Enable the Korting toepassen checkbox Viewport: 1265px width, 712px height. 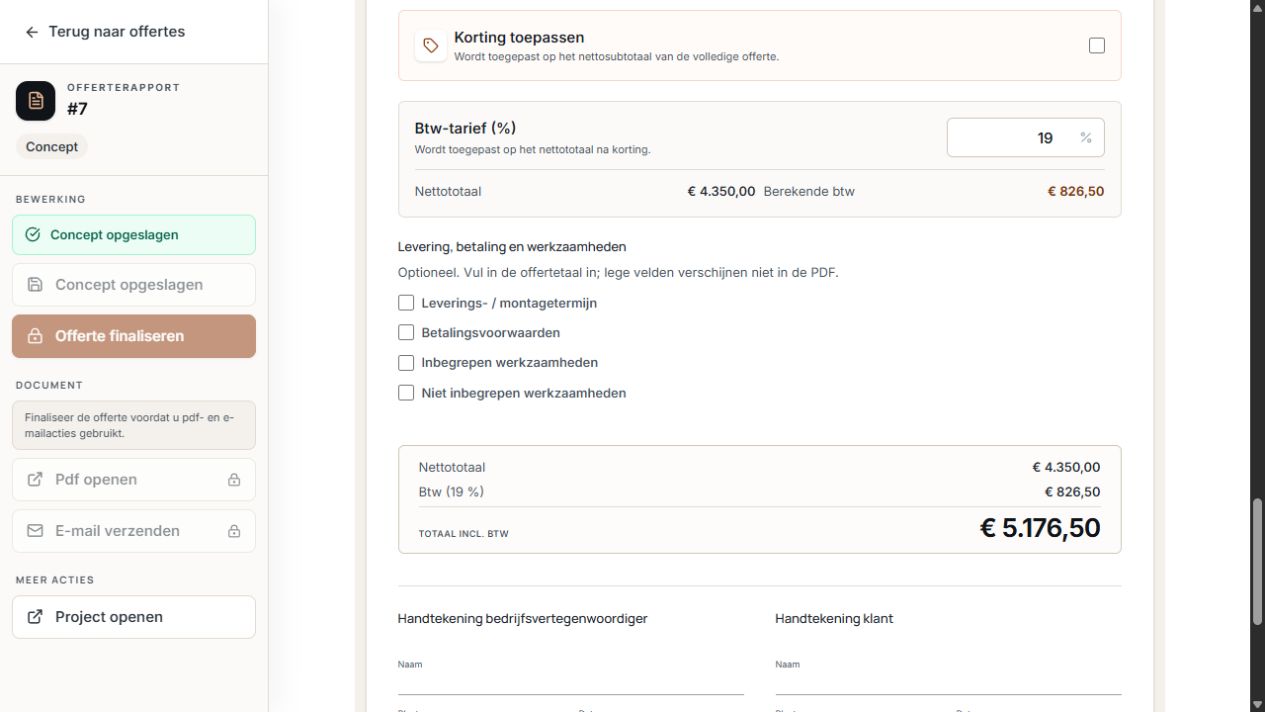(1097, 45)
